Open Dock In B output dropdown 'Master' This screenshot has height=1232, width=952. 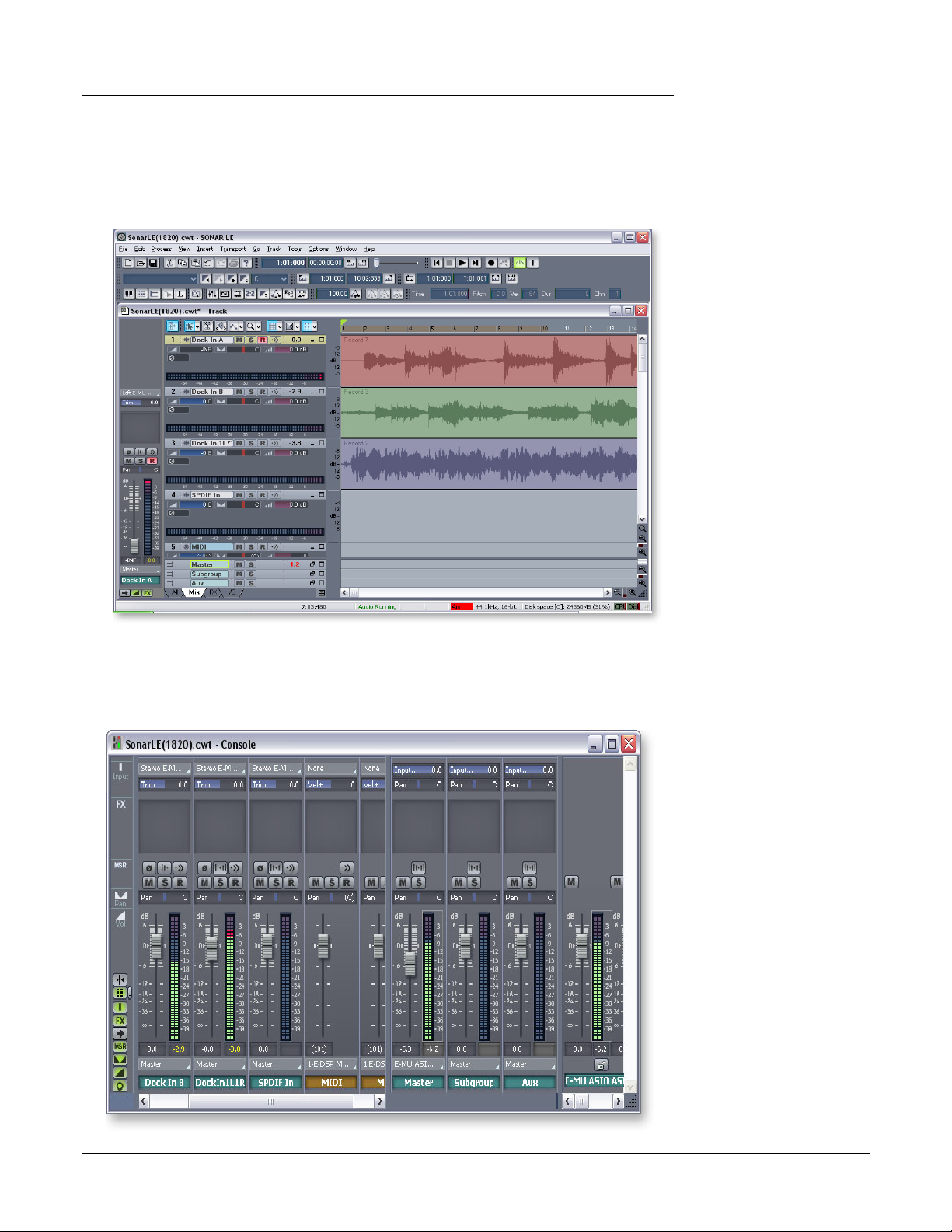(x=165, y=1065)
